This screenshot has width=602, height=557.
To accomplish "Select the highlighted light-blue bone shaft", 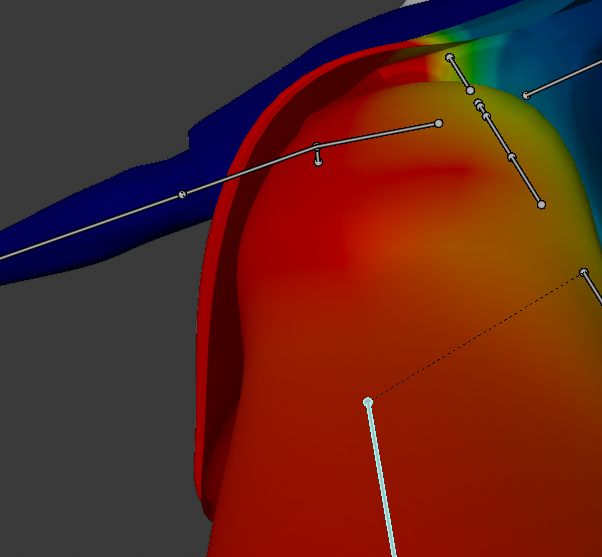I will [380, 480].
